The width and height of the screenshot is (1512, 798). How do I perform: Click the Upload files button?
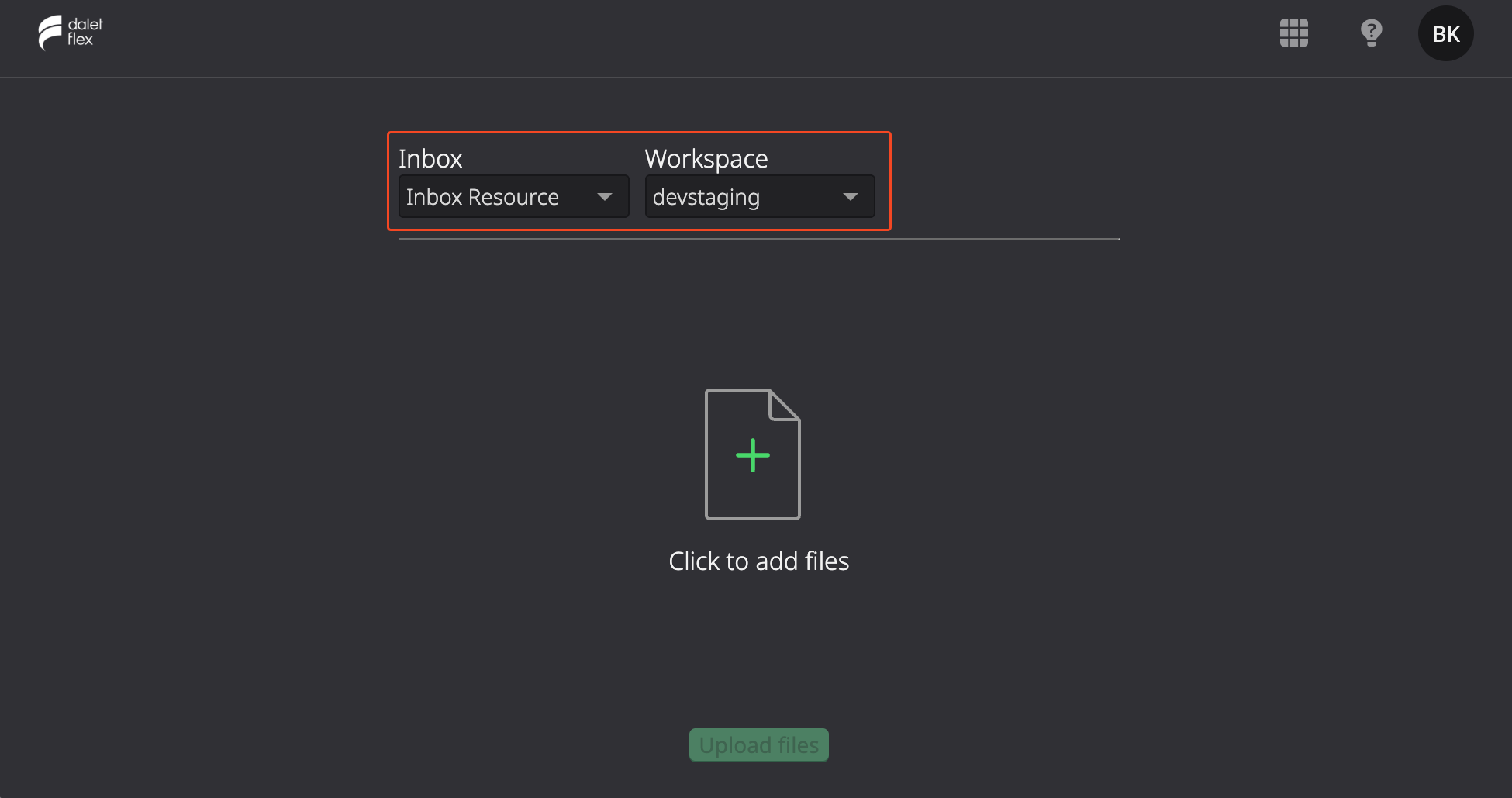[759, 744]
